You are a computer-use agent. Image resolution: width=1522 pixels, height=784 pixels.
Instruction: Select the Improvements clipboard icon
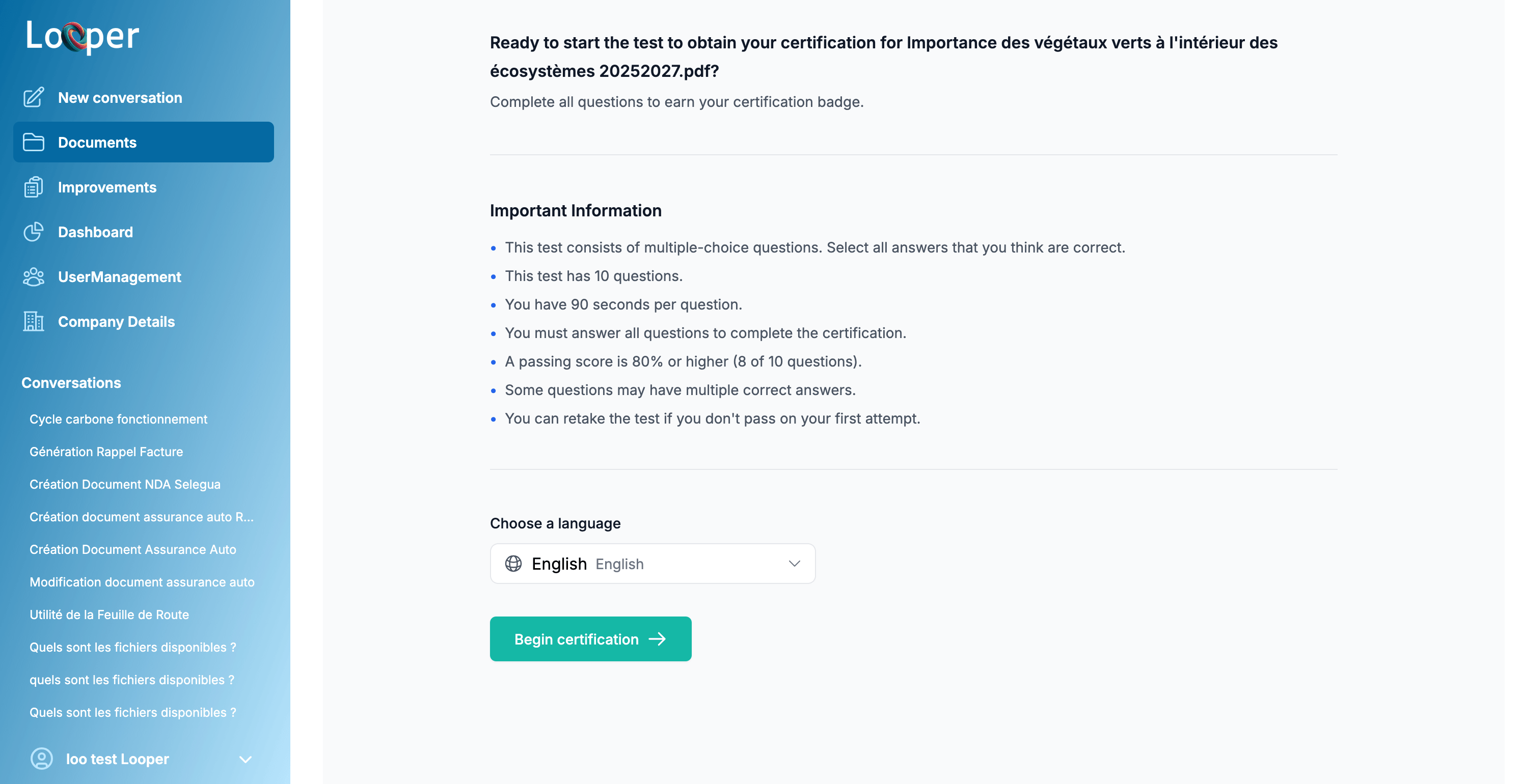click(x=34, y=187)
